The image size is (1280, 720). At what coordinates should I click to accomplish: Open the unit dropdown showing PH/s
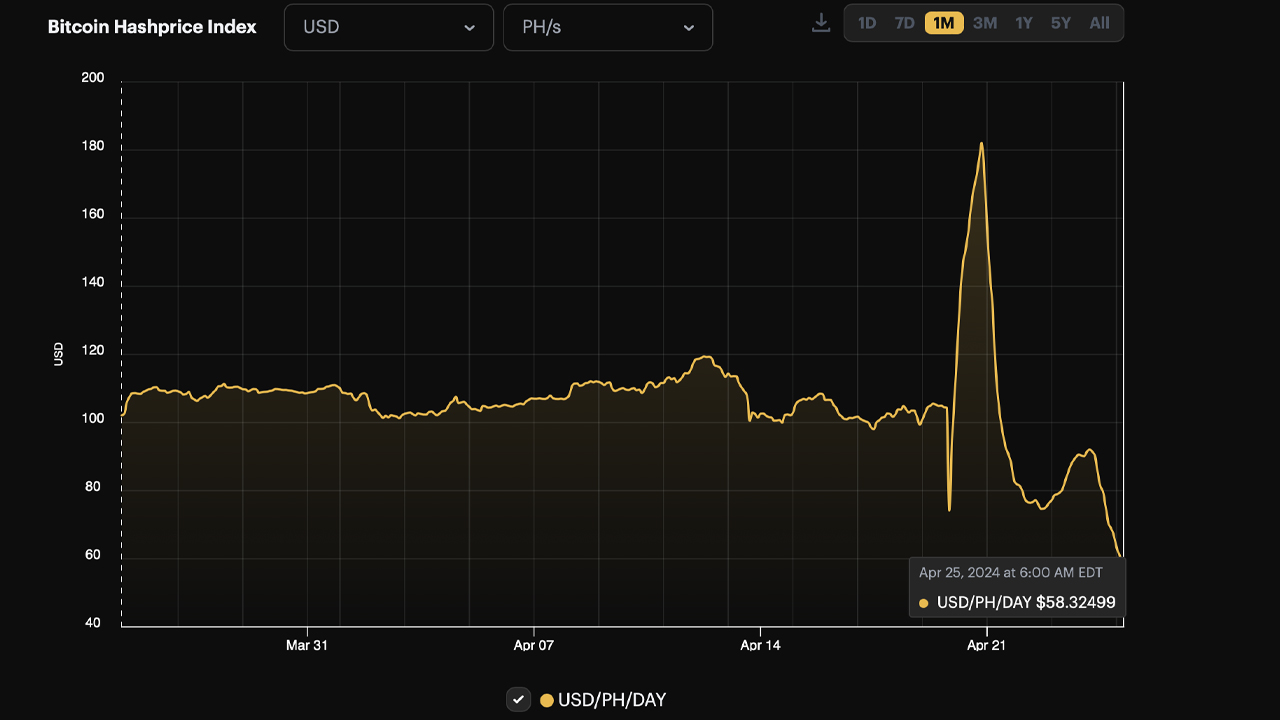[607, 27]
